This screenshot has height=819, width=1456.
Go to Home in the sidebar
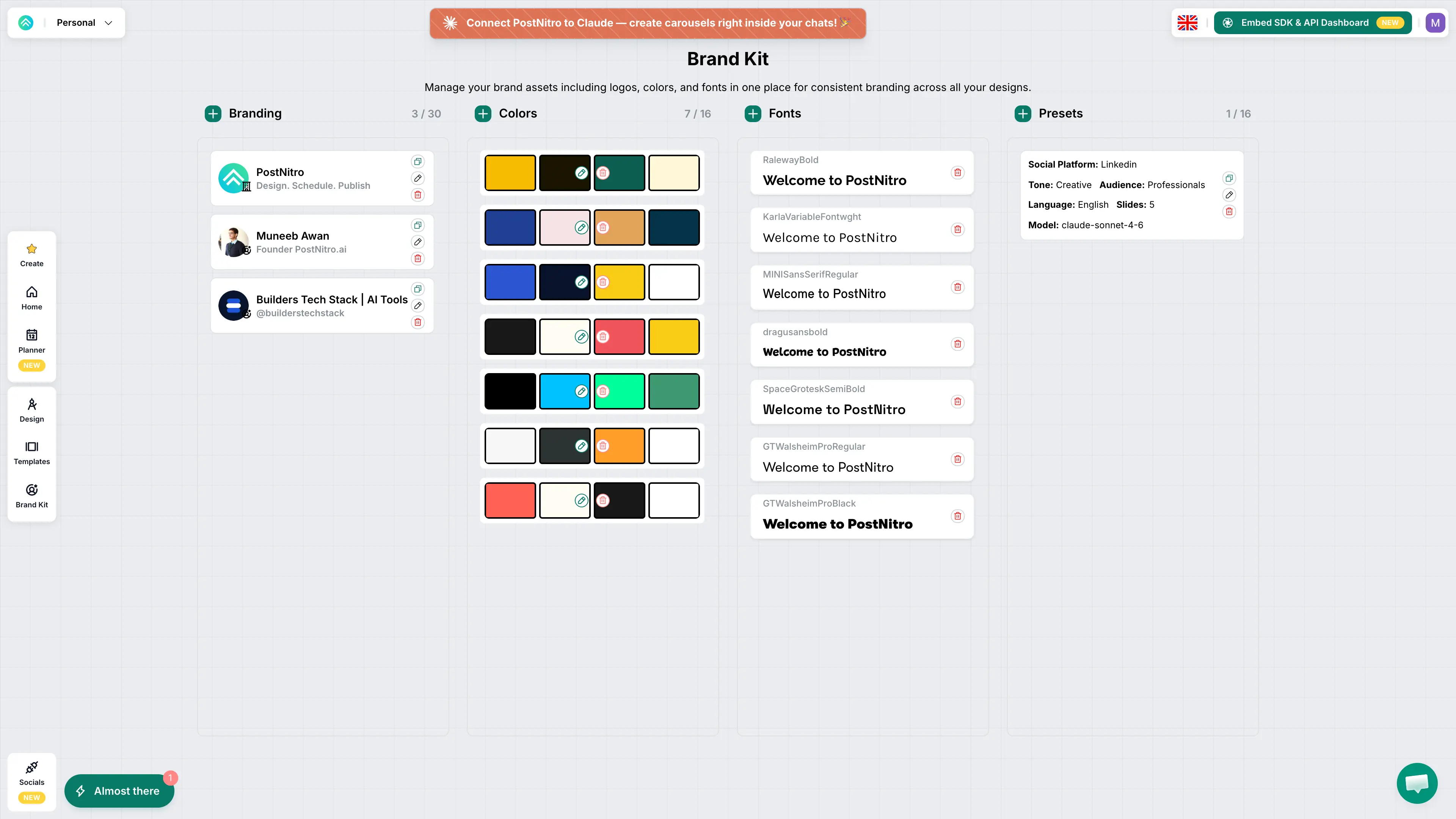click(31, 298)
